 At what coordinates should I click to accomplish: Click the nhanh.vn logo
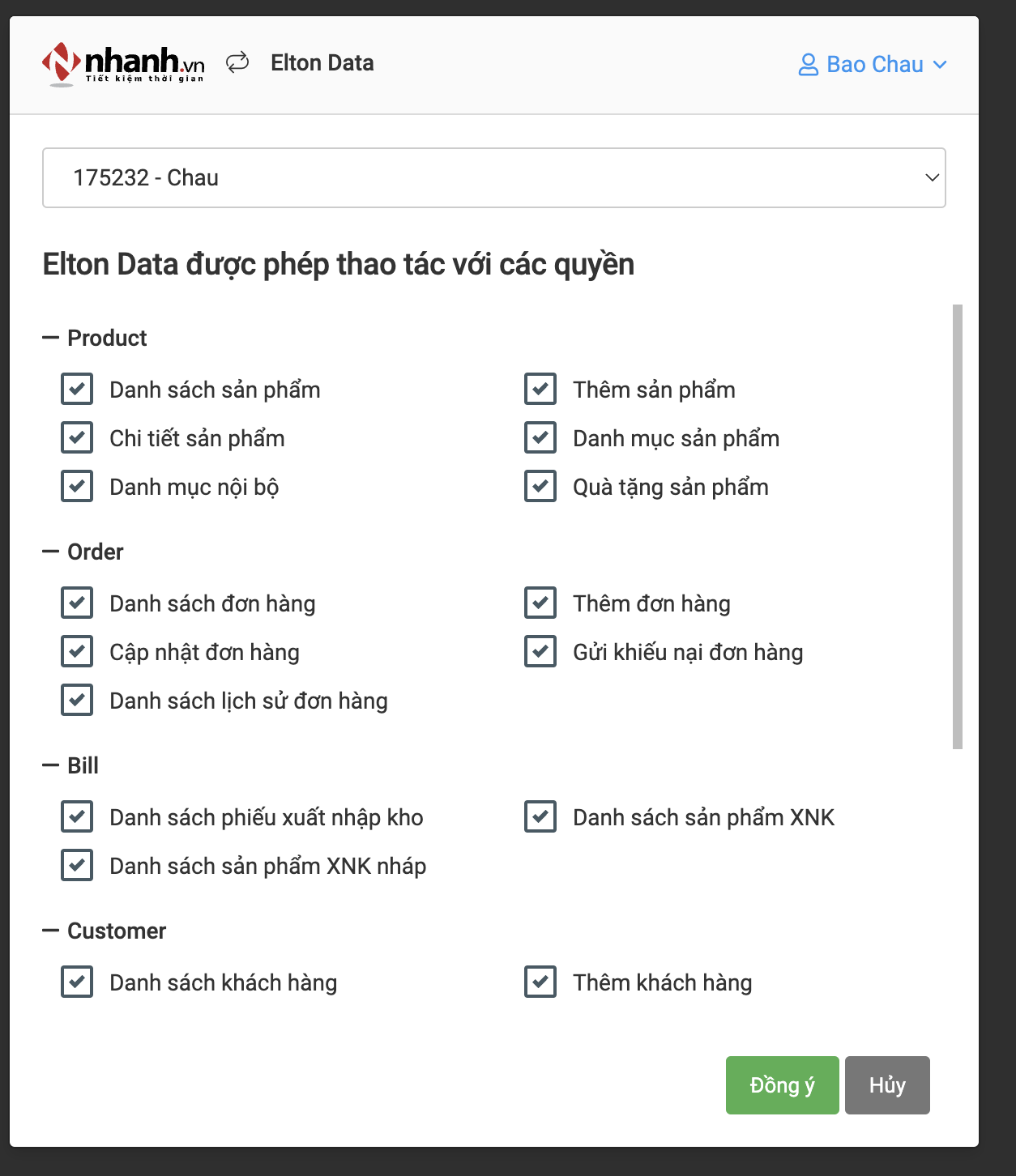[122, 63]
